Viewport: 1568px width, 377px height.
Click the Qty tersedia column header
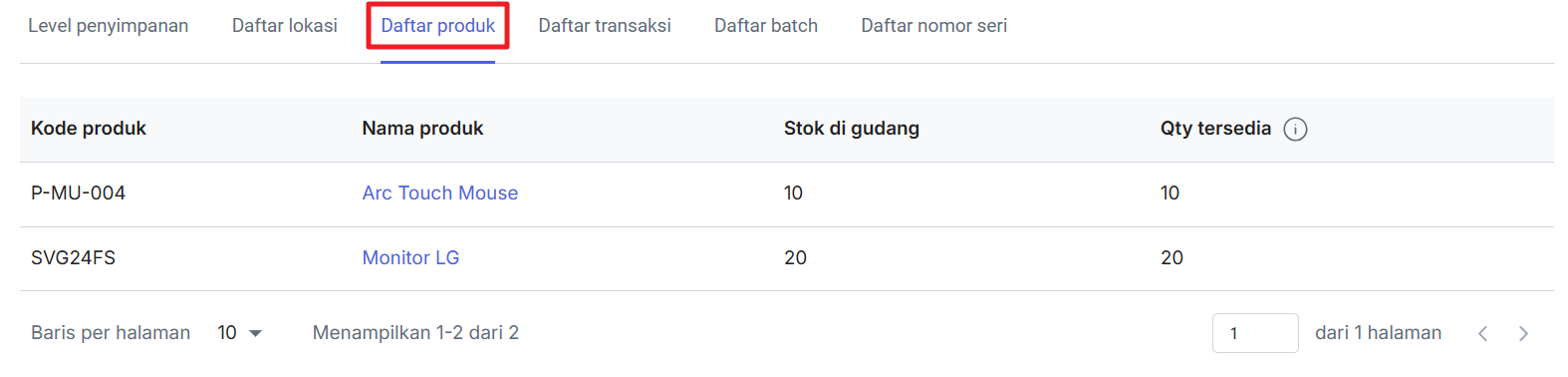pos(1215,129)
